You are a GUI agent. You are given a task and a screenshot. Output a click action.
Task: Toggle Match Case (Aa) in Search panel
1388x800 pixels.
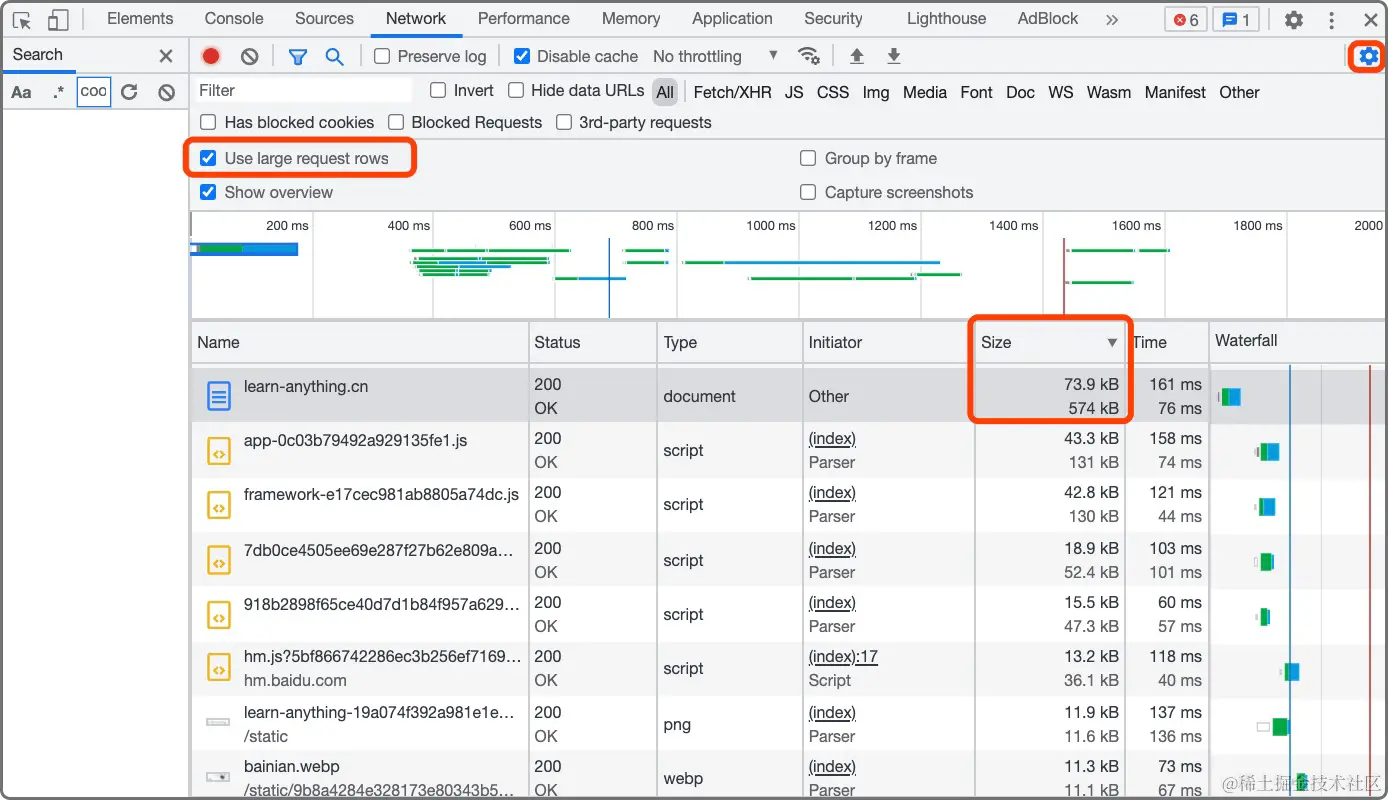pyautogui.click(x=21, y=93)
